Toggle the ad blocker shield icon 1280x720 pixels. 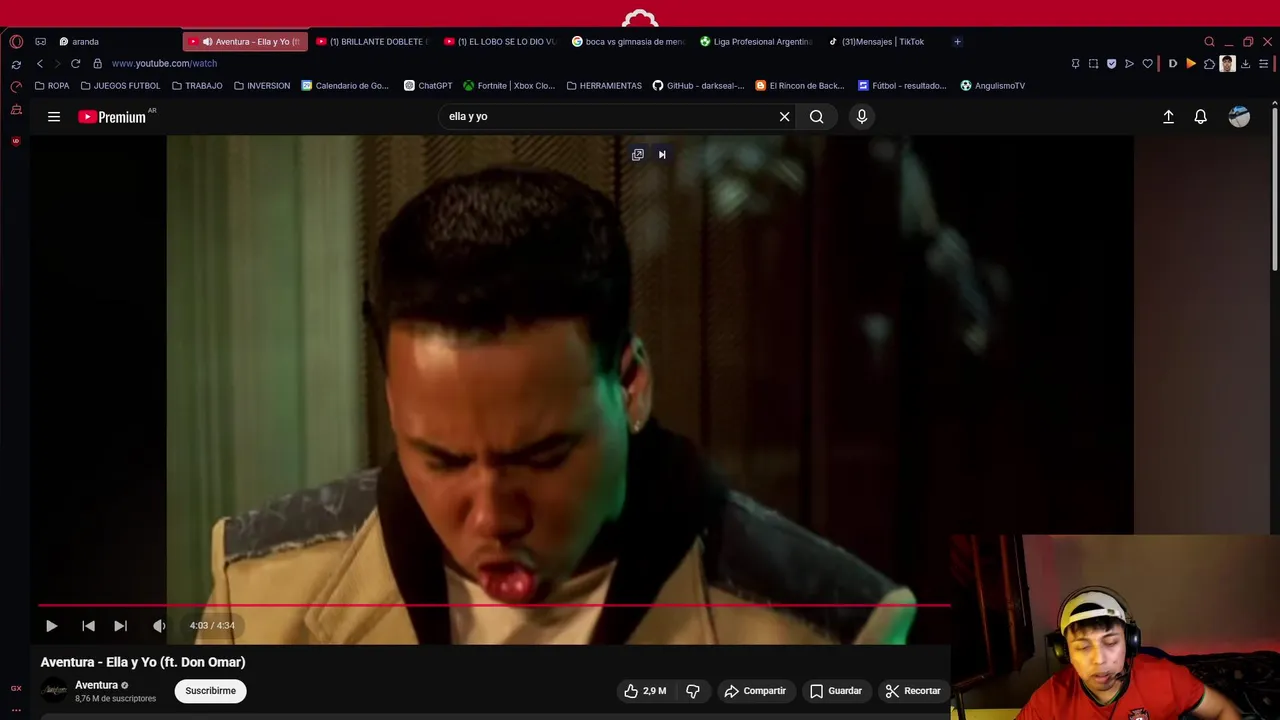[x=1111, y=64]
